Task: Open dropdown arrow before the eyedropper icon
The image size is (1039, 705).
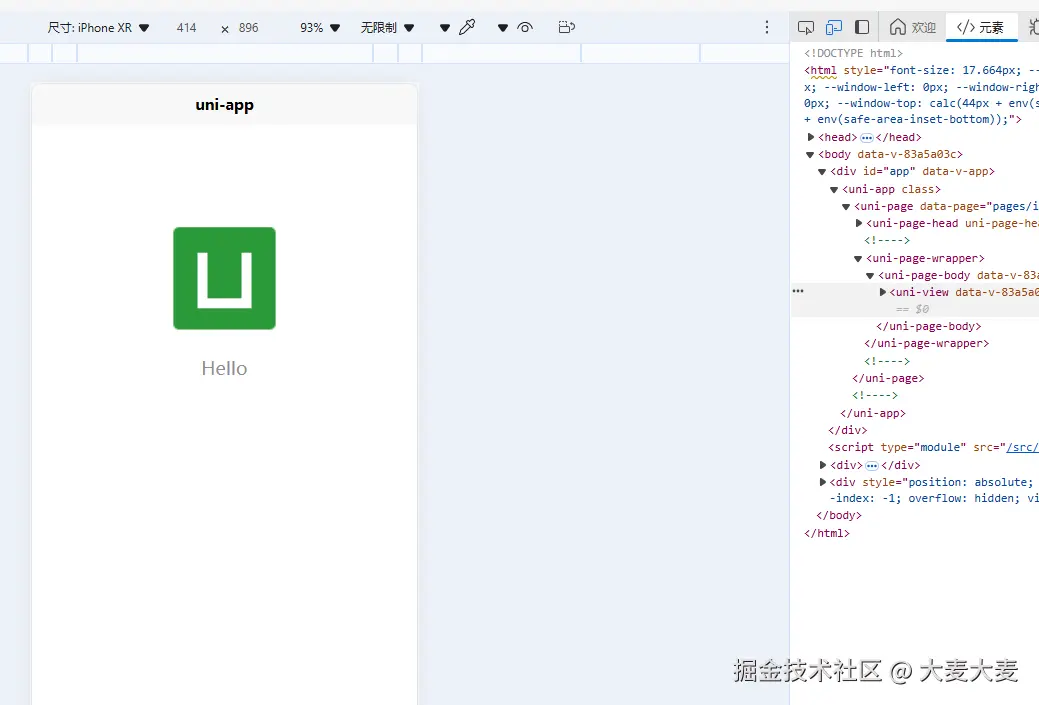Action: (445, 28)
